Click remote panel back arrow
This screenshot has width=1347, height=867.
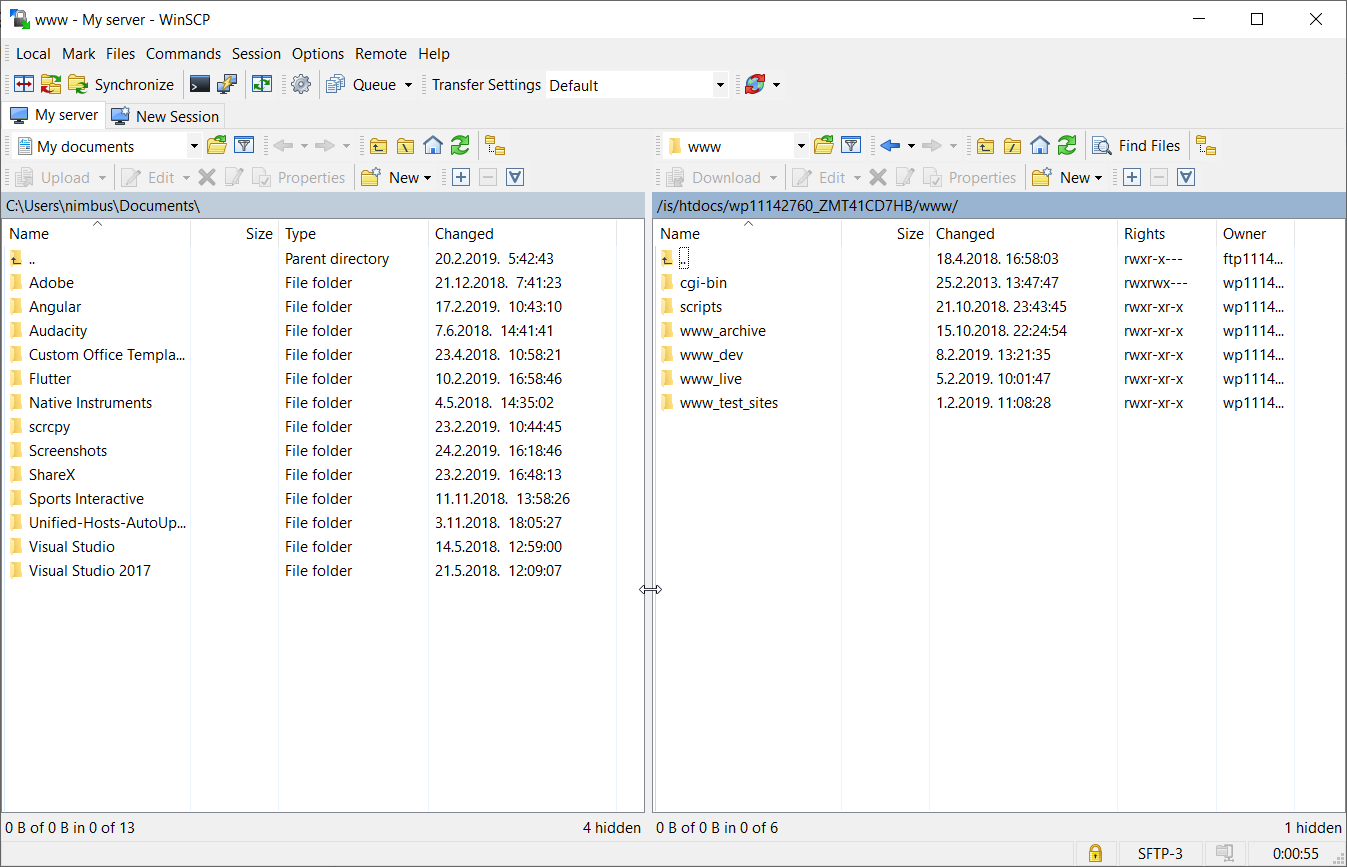890,146
